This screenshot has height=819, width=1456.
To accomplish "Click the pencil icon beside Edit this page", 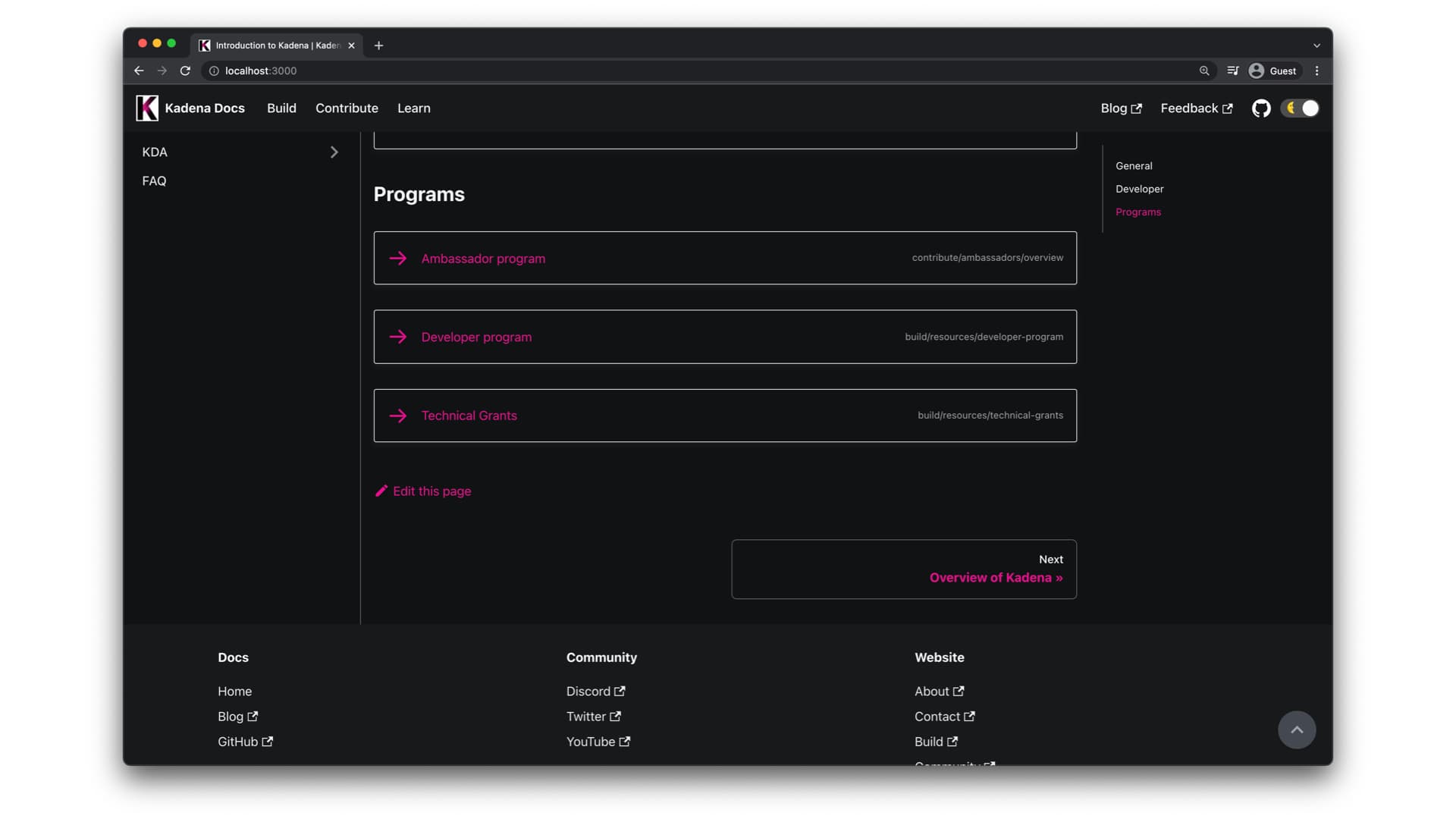I will tap(381, 491).
